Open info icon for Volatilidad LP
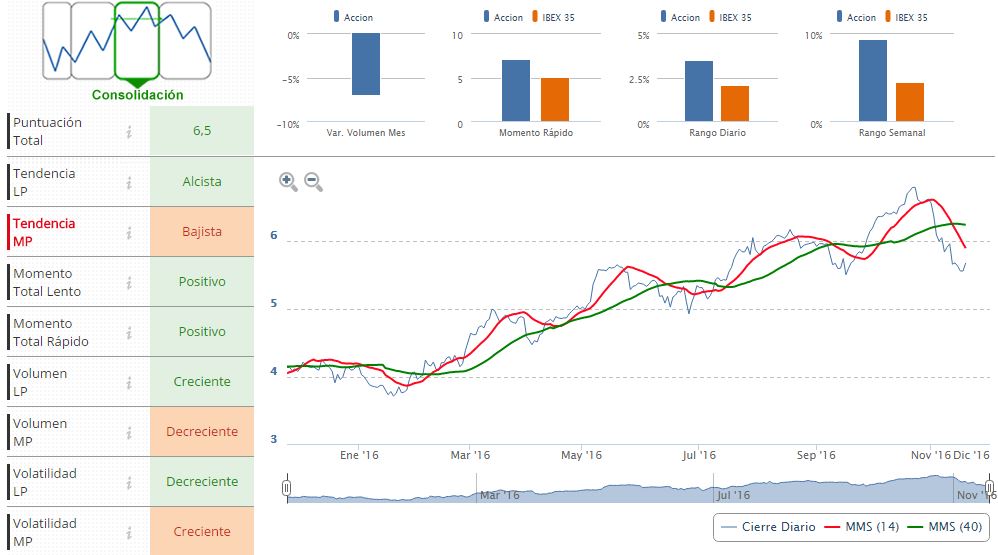Viewport: 998px width, 555px height. (129, 482)
